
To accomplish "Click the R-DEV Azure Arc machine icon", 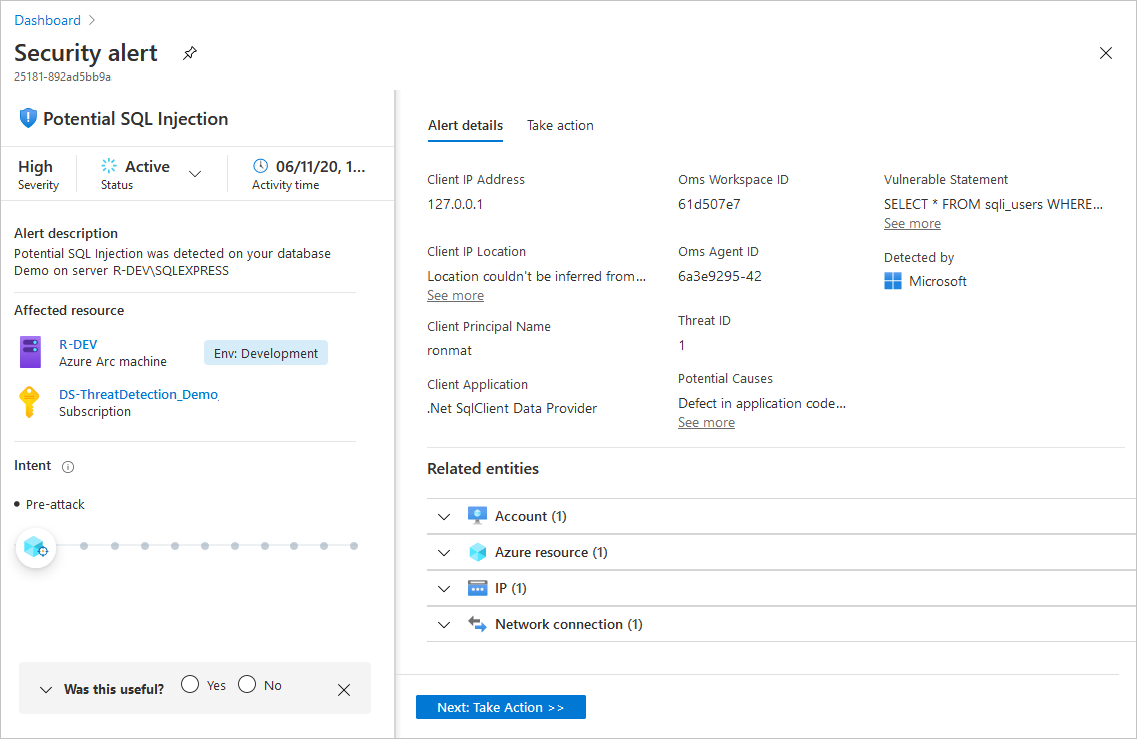I will tap(31, 352).
